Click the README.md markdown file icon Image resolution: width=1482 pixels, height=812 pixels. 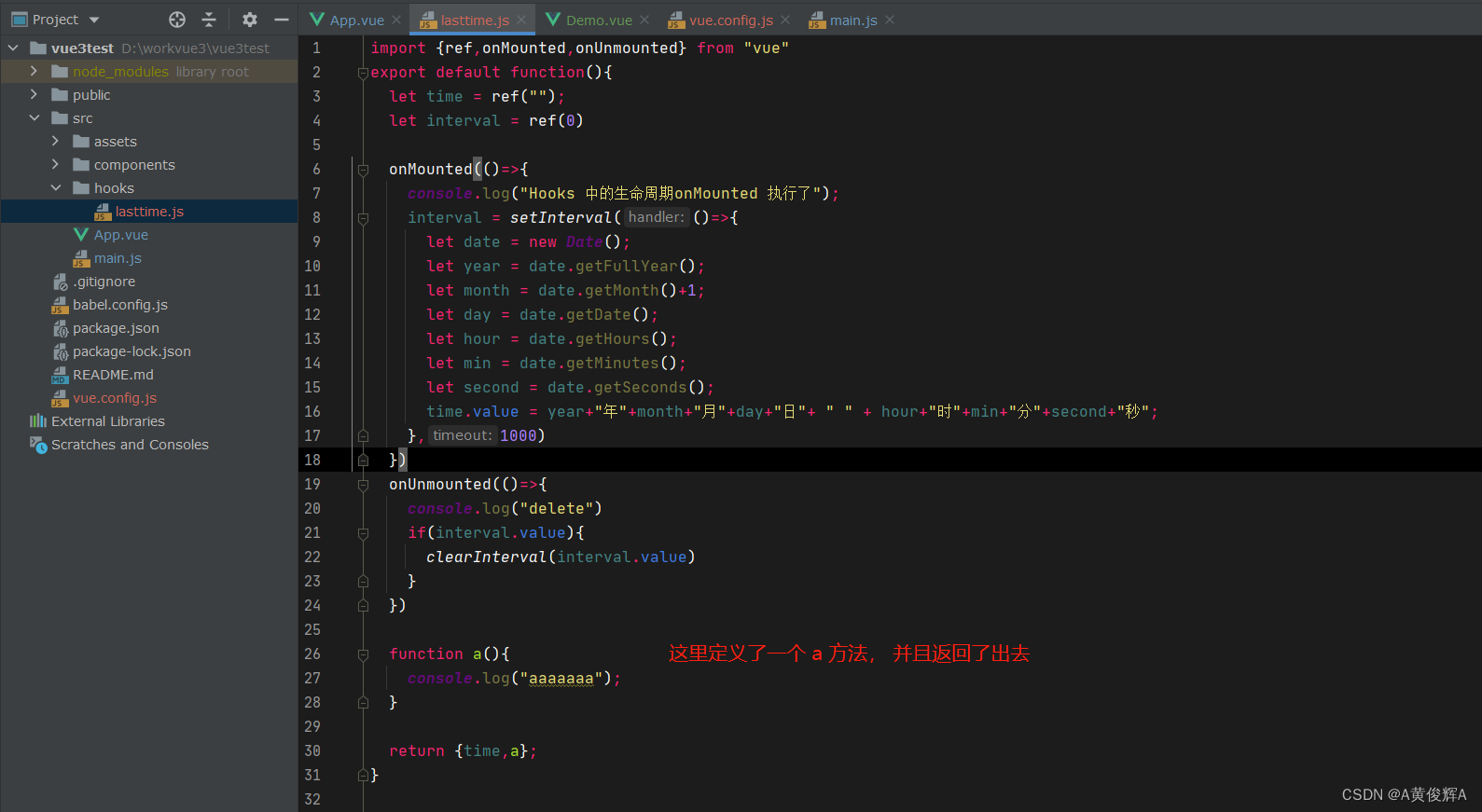click(x=60, y=375)
